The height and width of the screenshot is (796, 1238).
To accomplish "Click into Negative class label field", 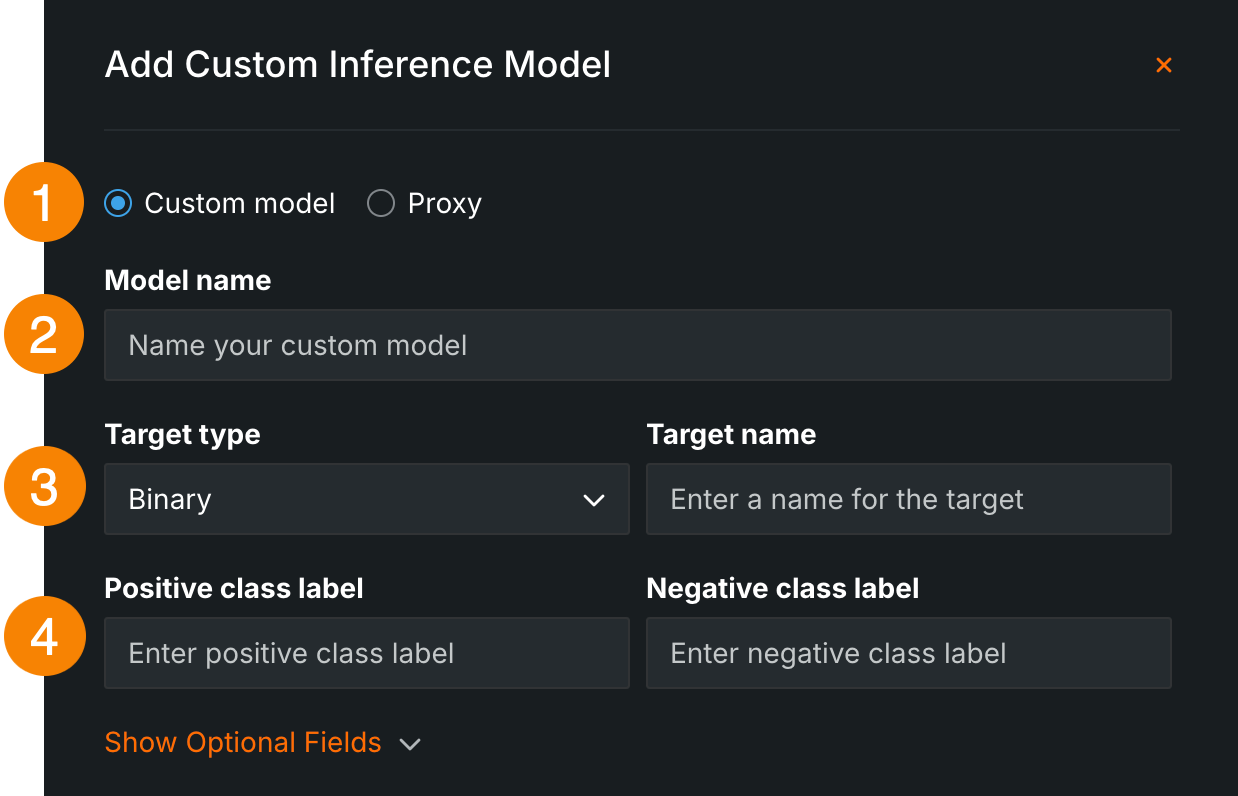I will [x=908, y=653].
